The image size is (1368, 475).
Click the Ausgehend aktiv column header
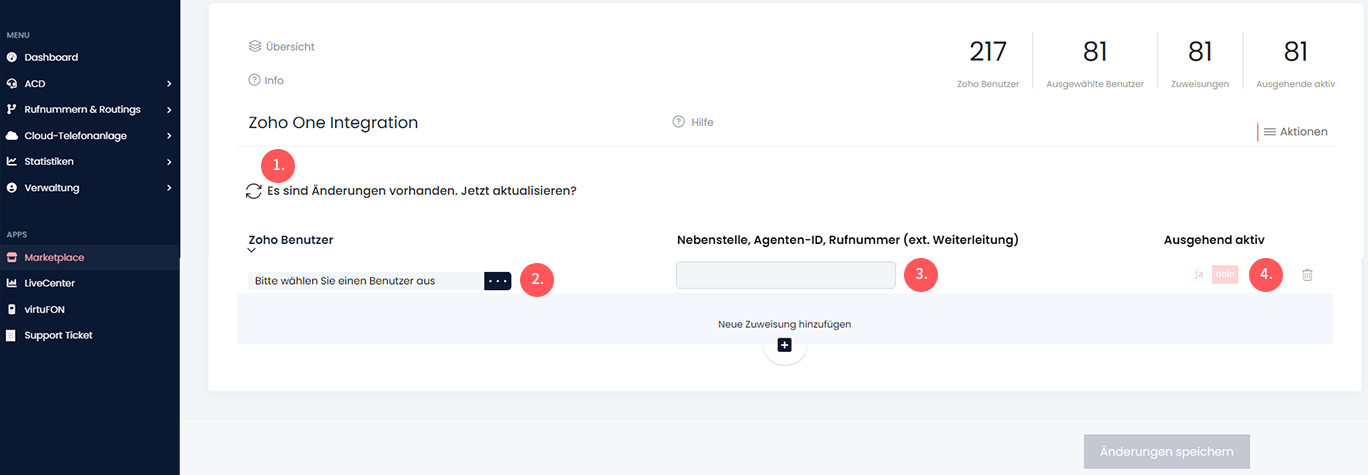[x=1214, y=240]
